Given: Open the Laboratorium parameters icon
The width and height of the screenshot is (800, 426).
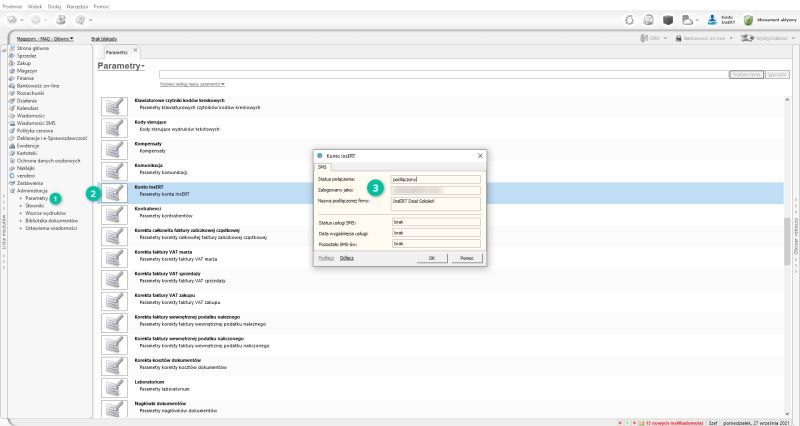Looking at the screenshot, I should point(114,388).
